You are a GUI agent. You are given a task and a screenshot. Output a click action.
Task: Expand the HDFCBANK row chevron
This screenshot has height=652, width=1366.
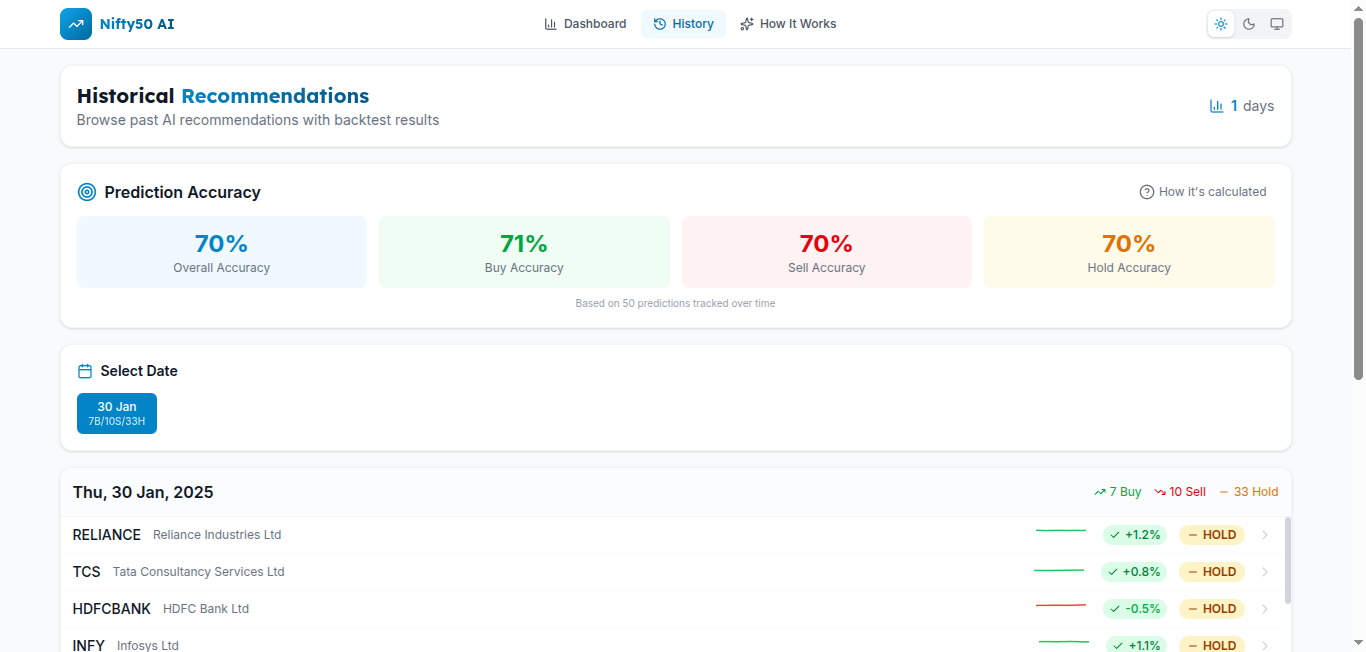click(1265, 609)
